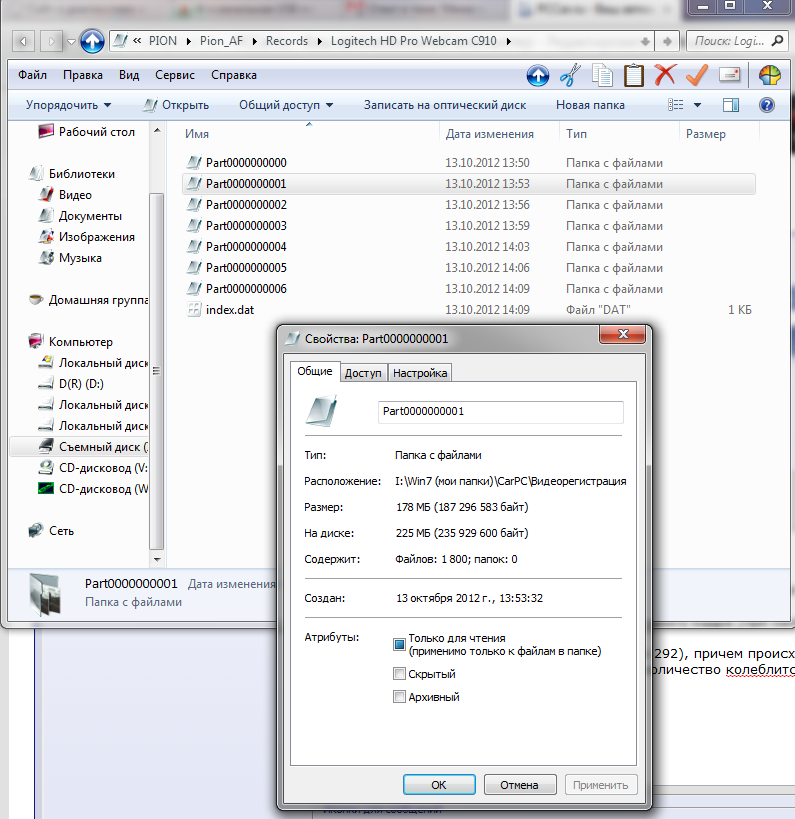Screen dimensions: 795x819
Task: Enable the 'Скрытый' checkbox
Action: [399, 674]
